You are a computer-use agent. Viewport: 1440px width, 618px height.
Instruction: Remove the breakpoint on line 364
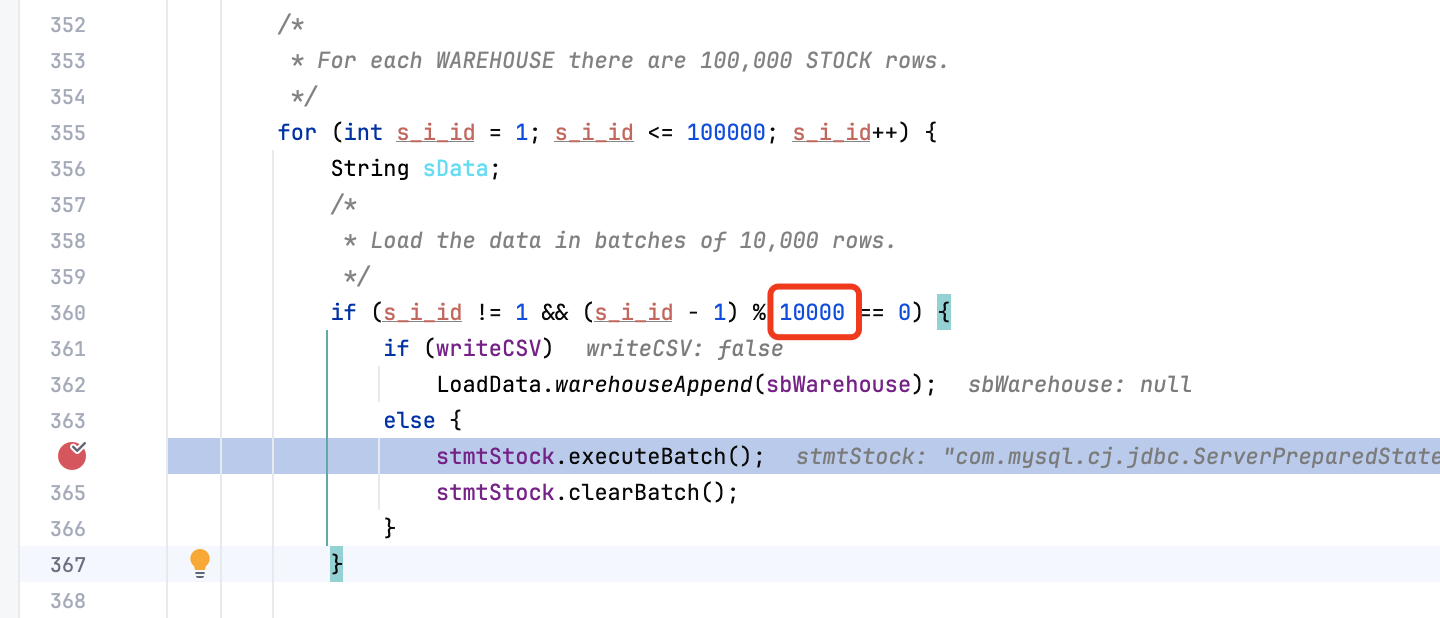pos(72,456)
